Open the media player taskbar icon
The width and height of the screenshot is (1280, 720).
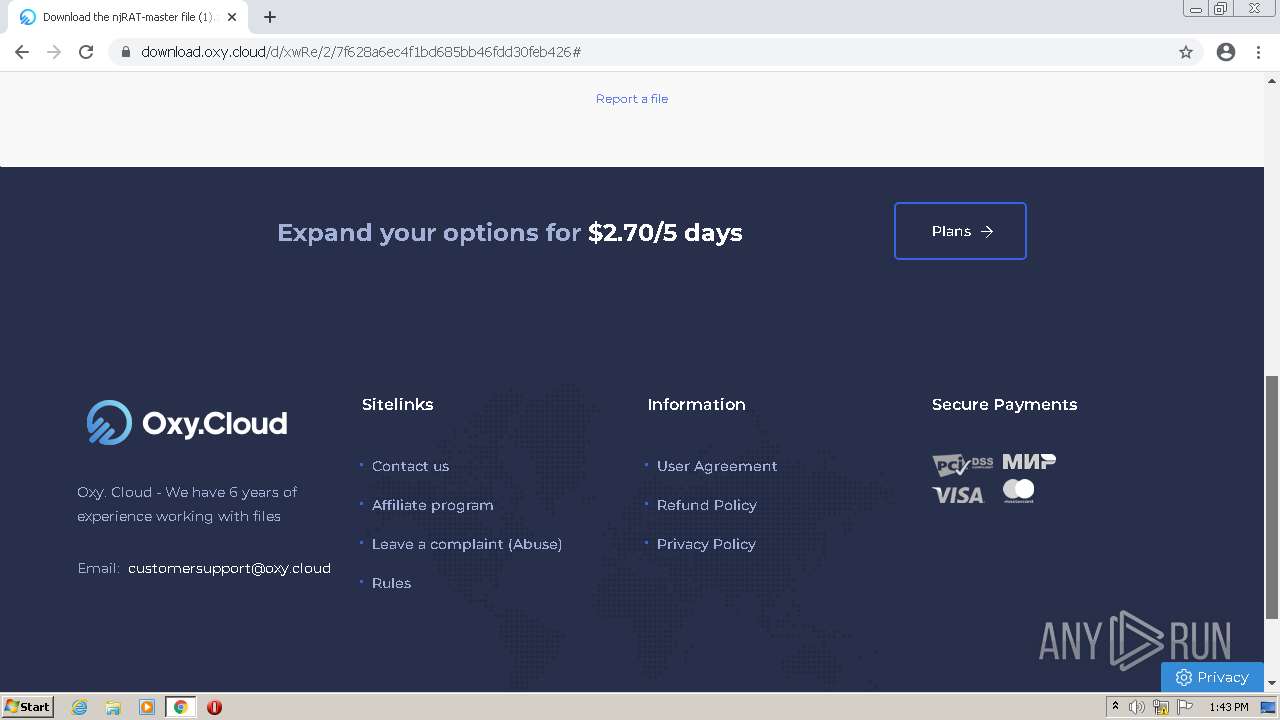pyautogui.click(x=147, y=707)
